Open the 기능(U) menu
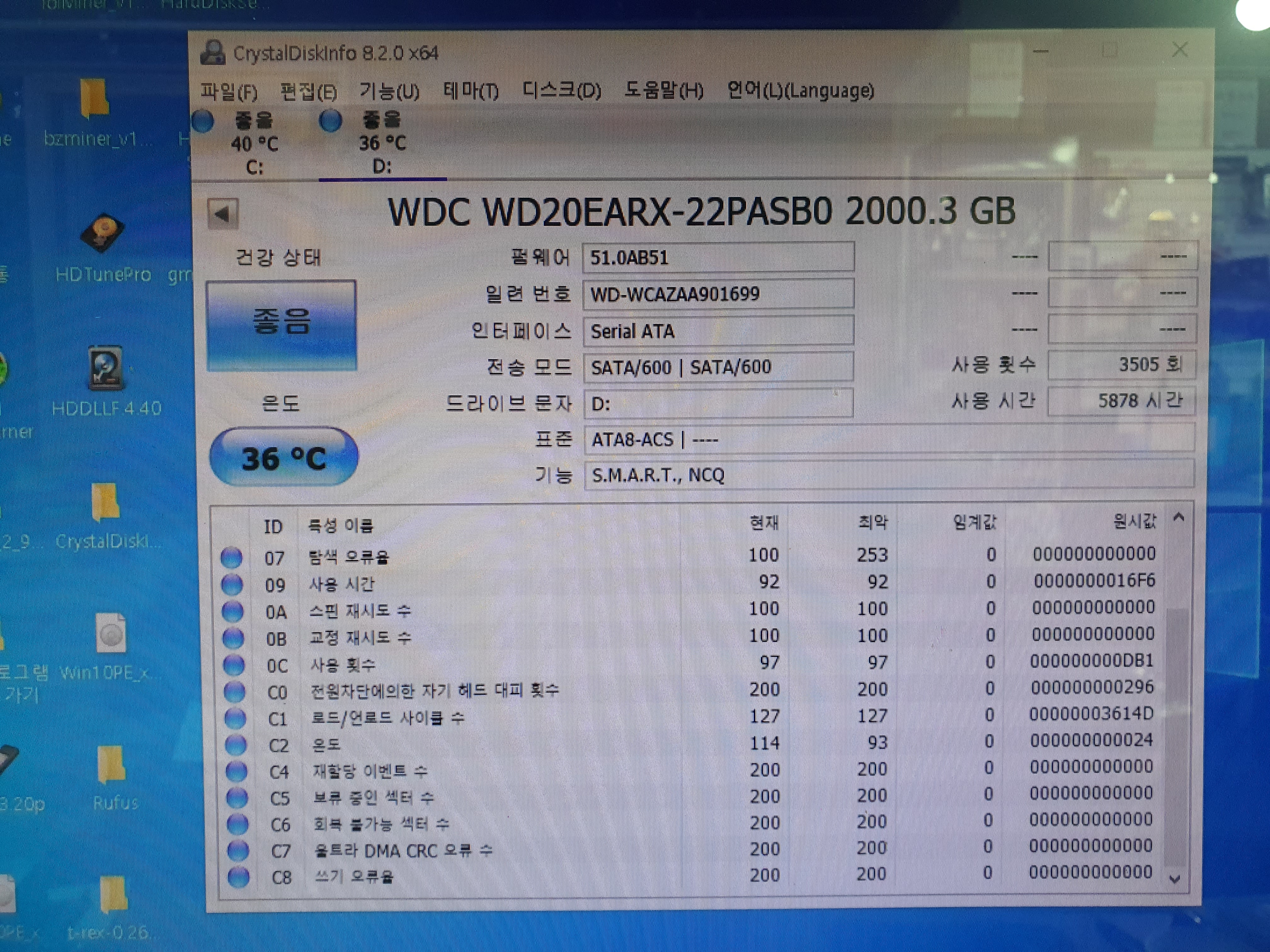The height and width of the screenshot is (952, 1270). tap(389, 91)
